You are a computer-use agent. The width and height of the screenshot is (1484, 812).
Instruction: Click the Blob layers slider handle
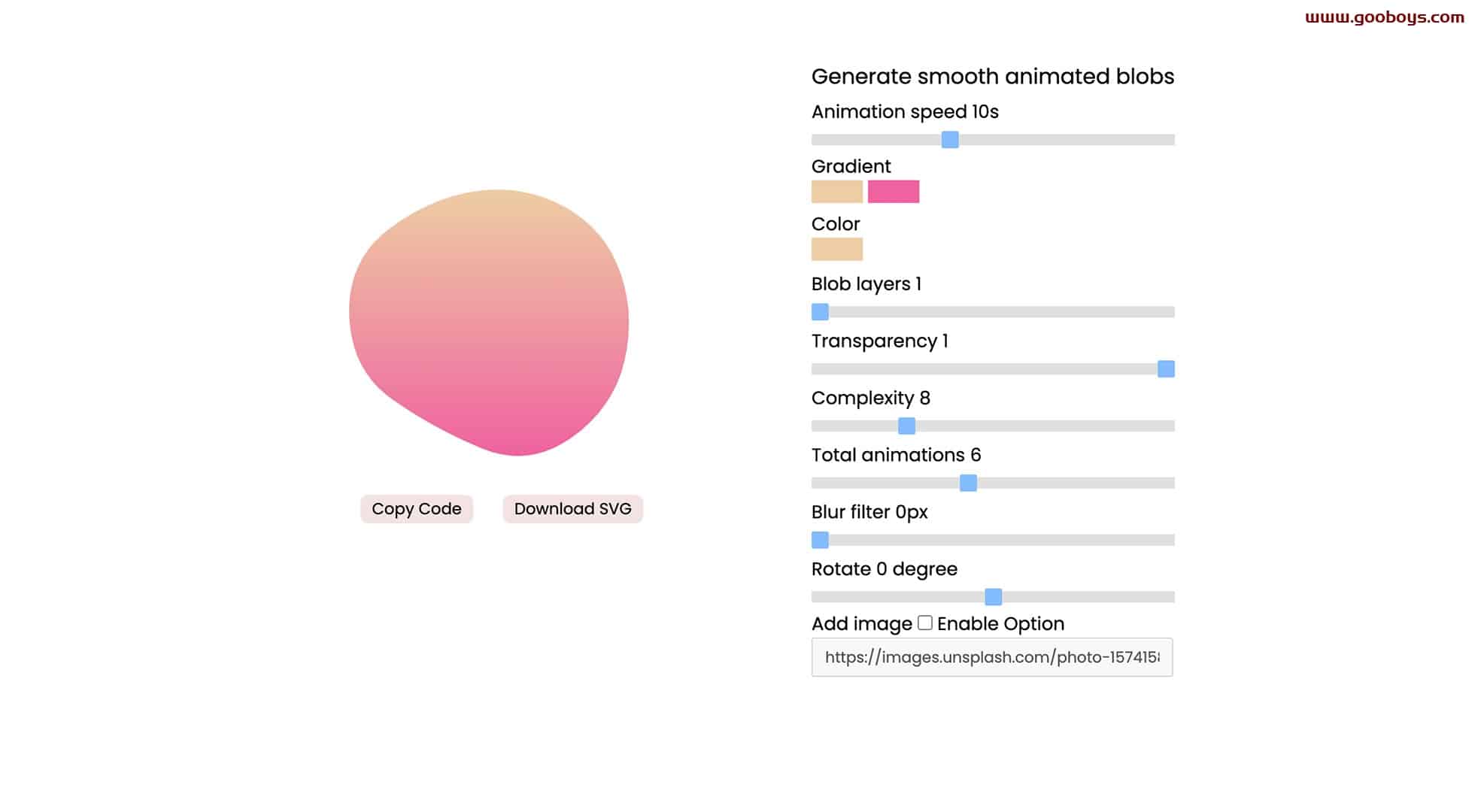tap(820, 312)
